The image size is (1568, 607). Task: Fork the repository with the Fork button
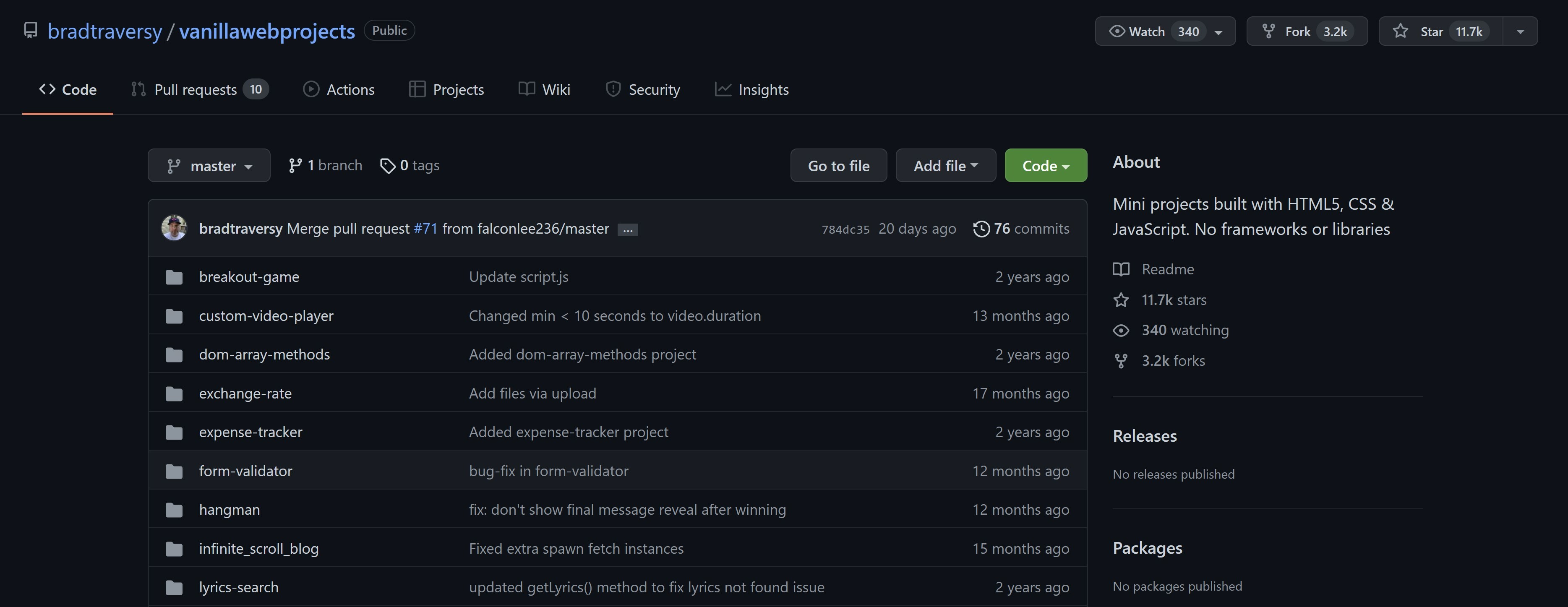[x=1307, y=31]
